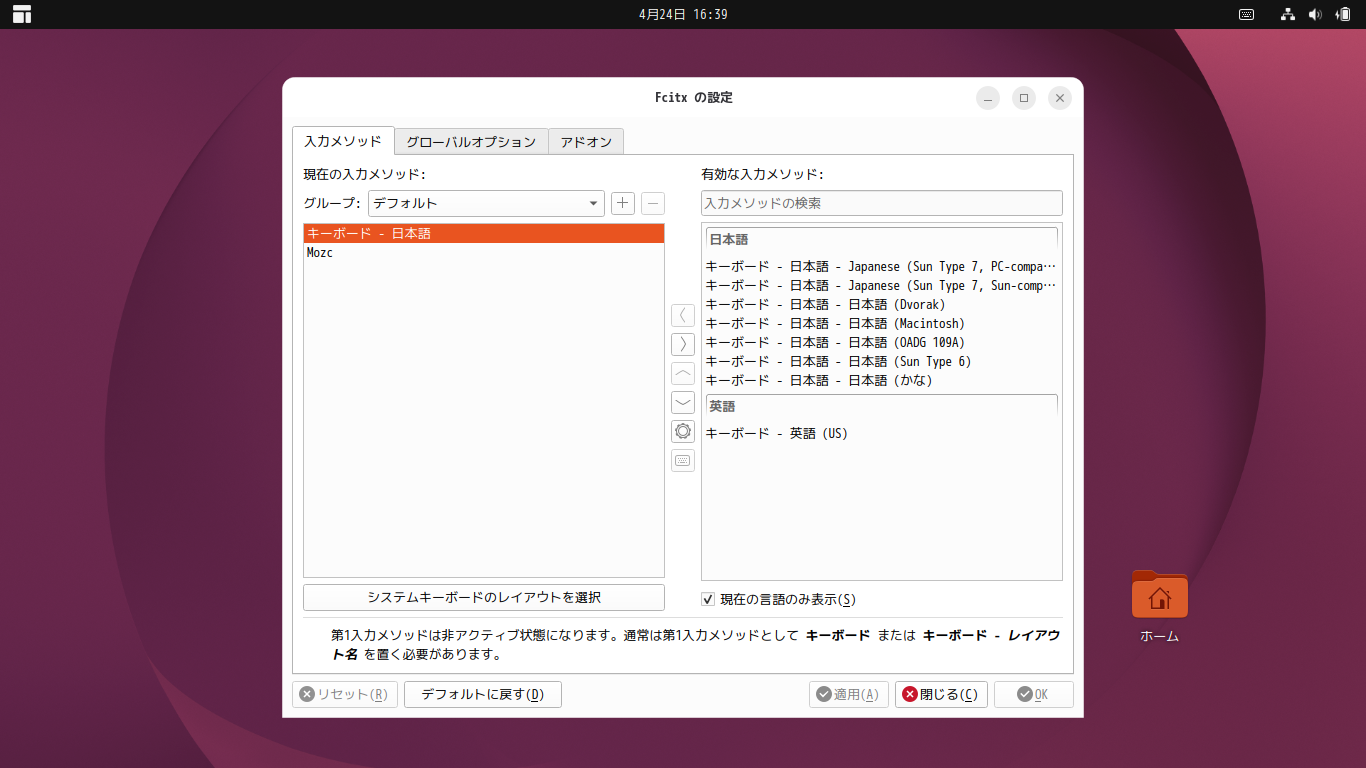This screenshot has height=768, width=1366.
Task: Open the Home folder on desktop
Action: click(x=1160, y=607)
